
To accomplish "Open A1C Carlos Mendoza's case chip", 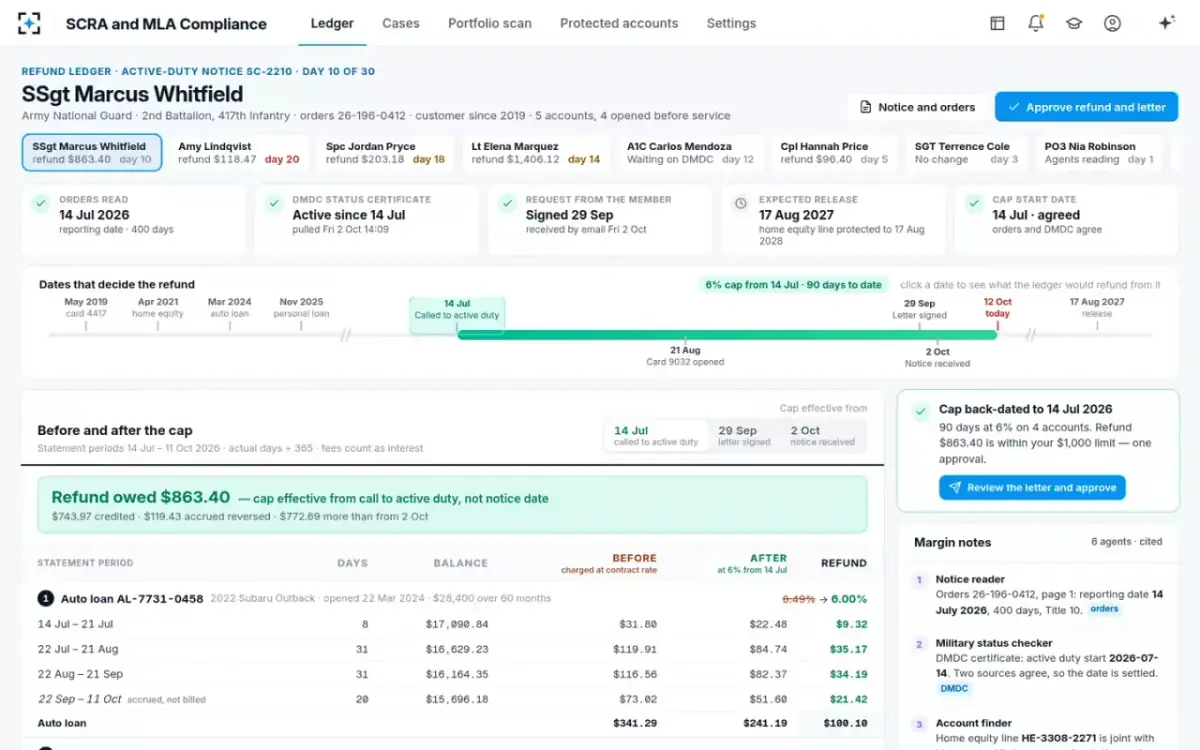I will coord(691,153).
